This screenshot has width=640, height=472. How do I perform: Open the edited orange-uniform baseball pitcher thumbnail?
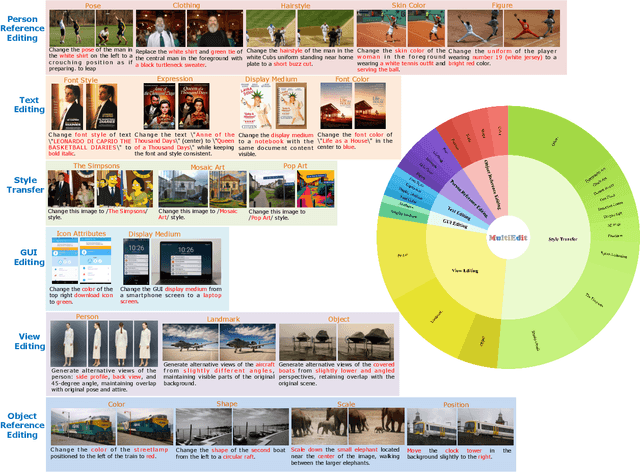531,28
